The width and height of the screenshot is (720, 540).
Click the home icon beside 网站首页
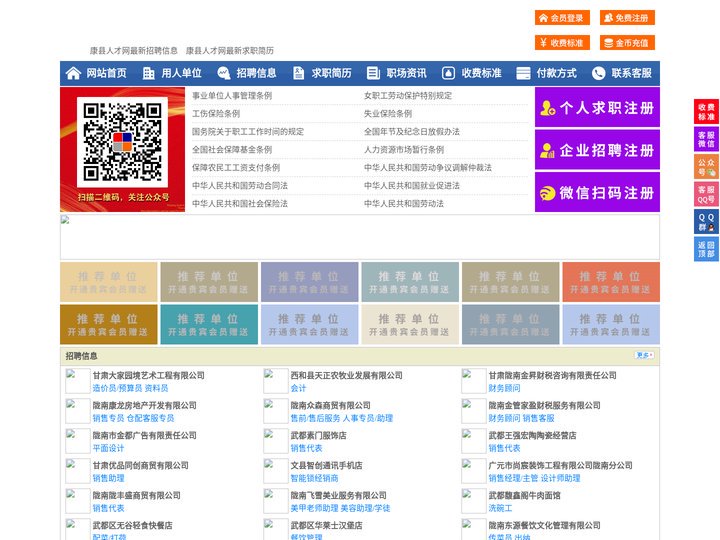[73, 73]
